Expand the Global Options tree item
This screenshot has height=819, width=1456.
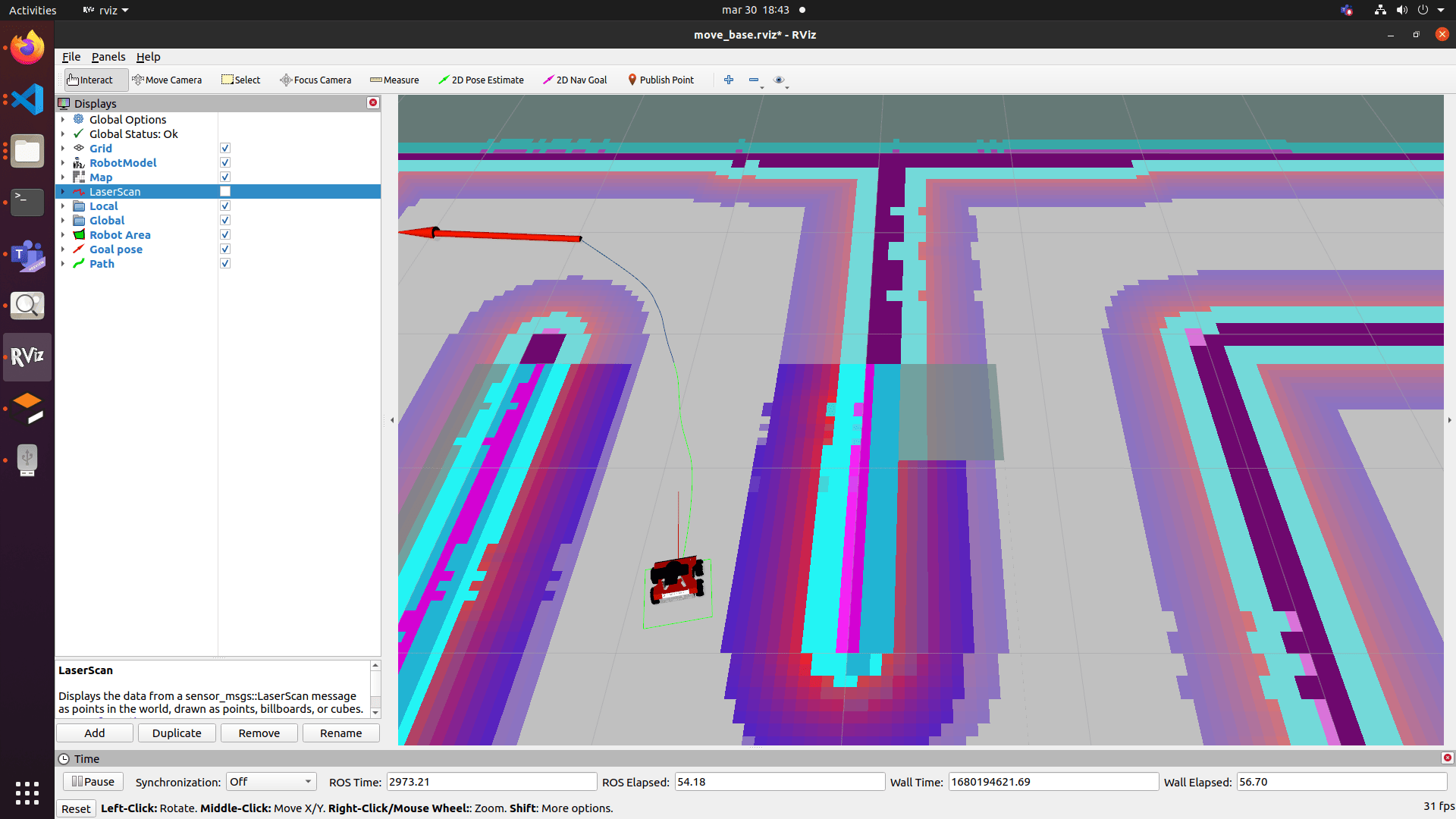pos(63,119)
